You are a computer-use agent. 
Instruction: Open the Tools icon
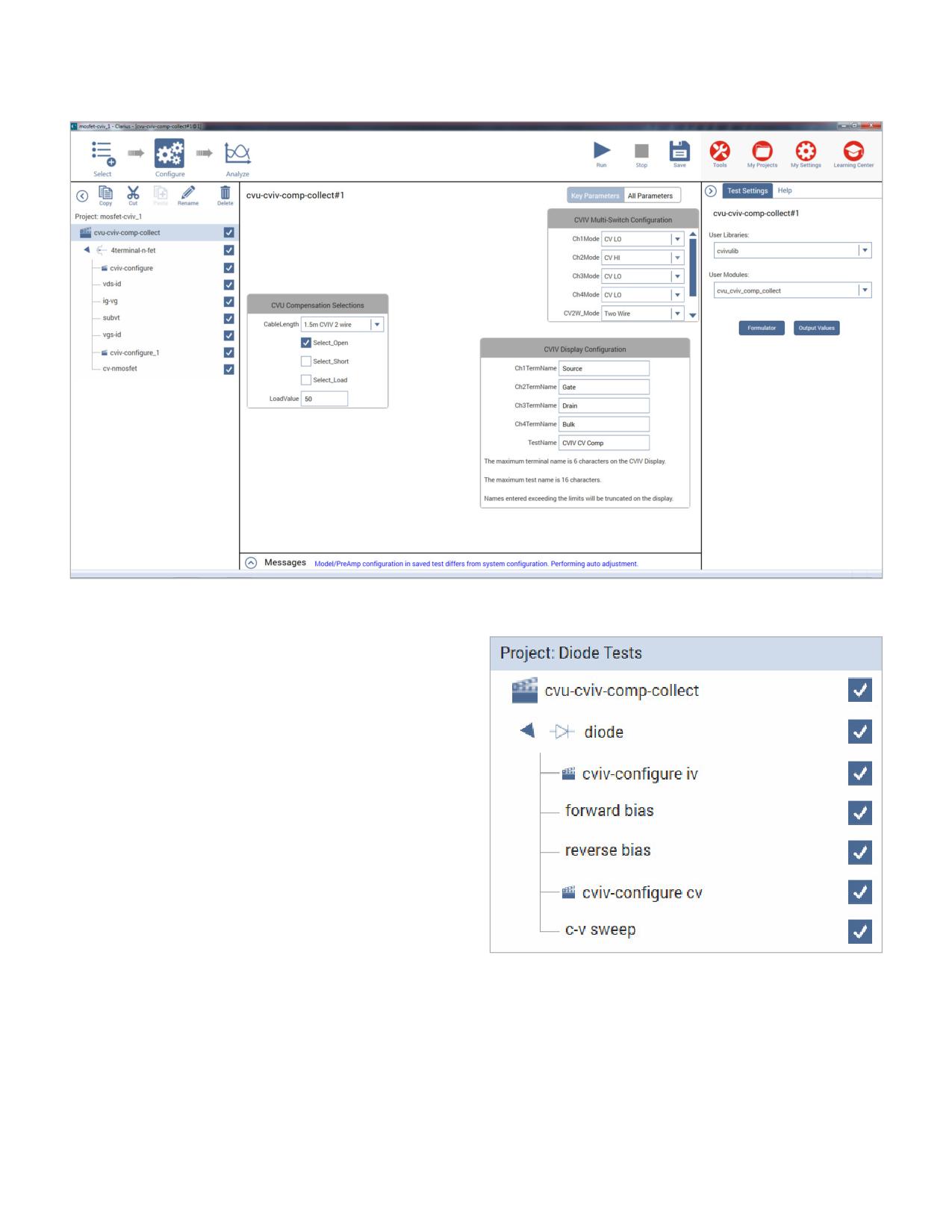coord(720,151)
